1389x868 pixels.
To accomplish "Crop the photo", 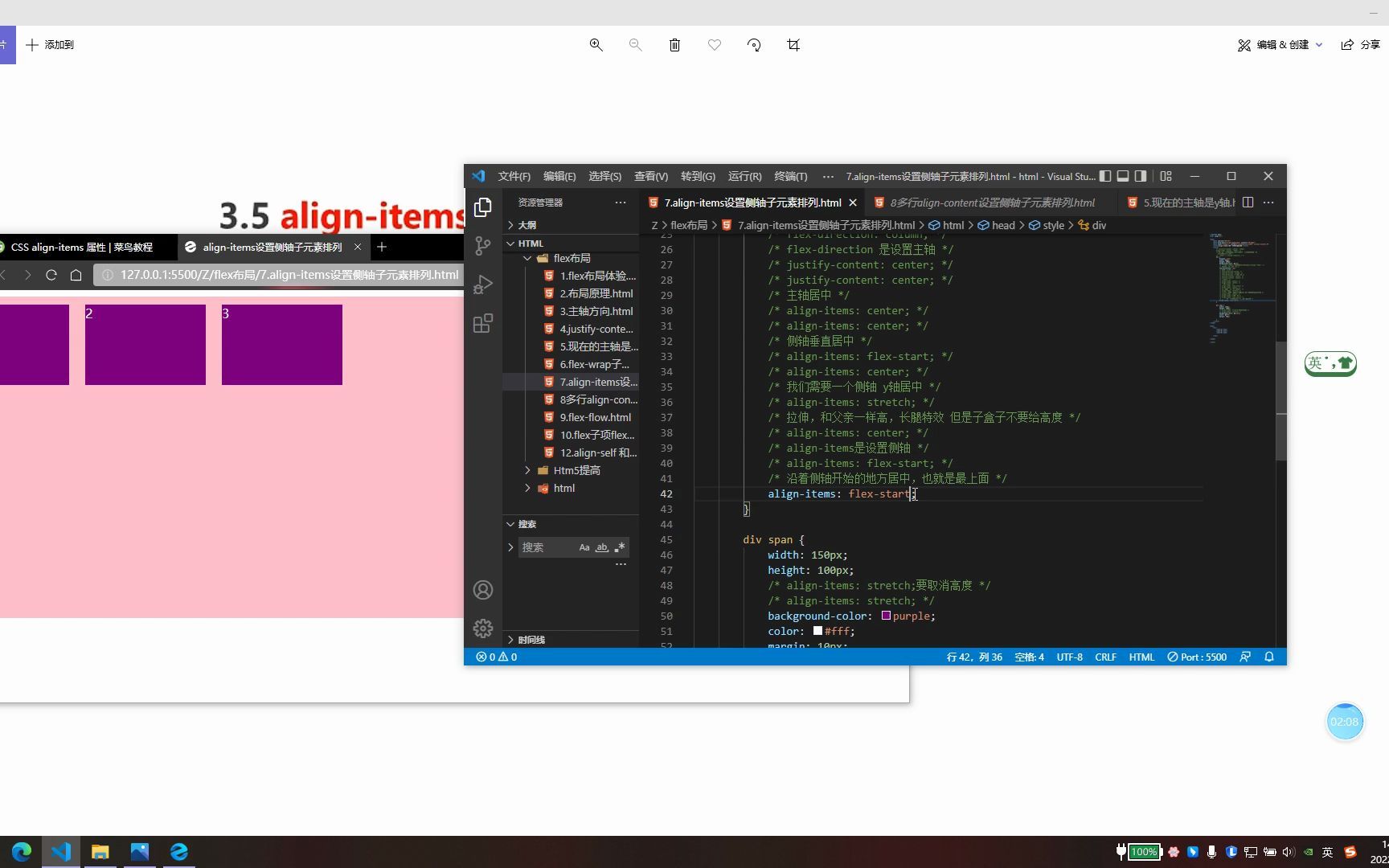I will [793, 45].
